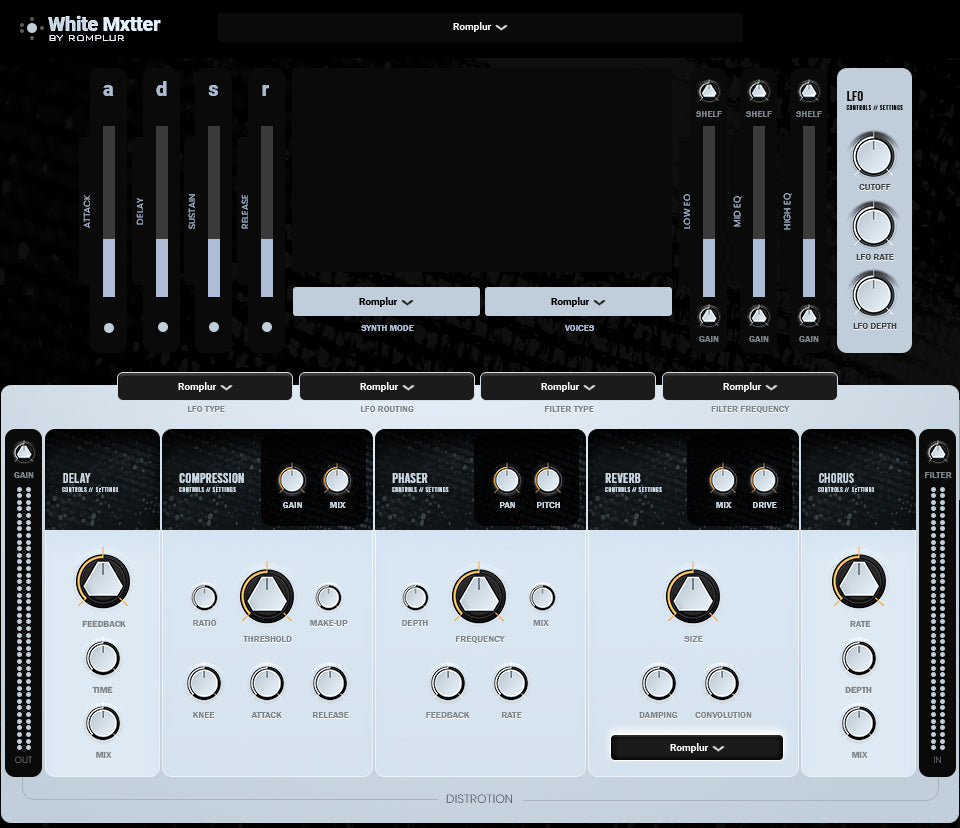
Task: Click the High EQ gain knob
Action: (x=809, y=317)
